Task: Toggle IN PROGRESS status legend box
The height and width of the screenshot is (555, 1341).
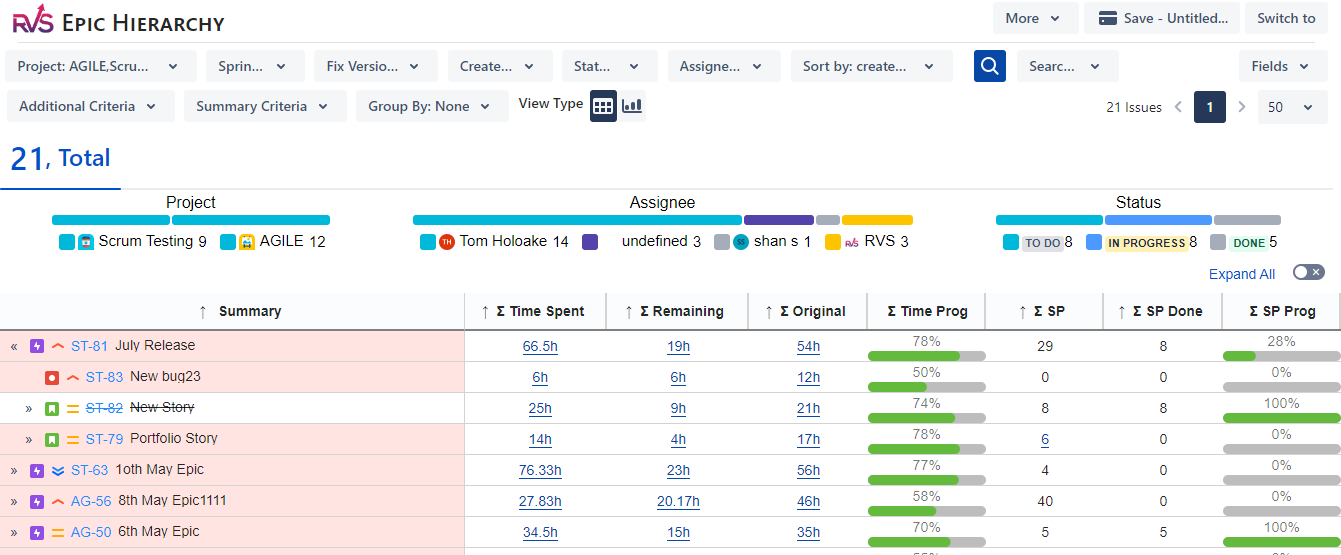Action: click(x=1094, y=242)
